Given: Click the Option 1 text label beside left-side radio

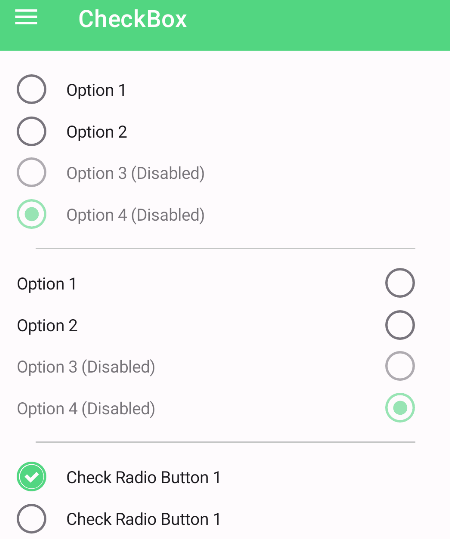Looking at the screenshot, I should (x=96, y=90).
